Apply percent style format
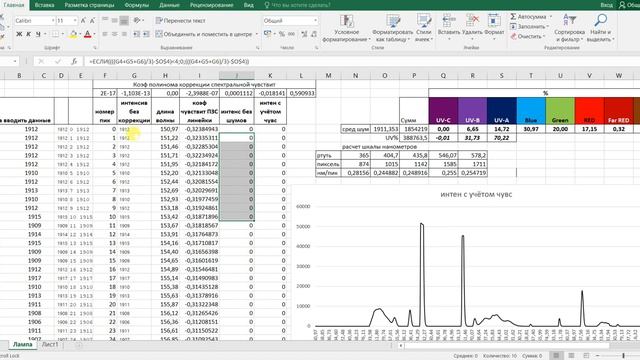The image size is (640, 360). (x=282, y=34)
